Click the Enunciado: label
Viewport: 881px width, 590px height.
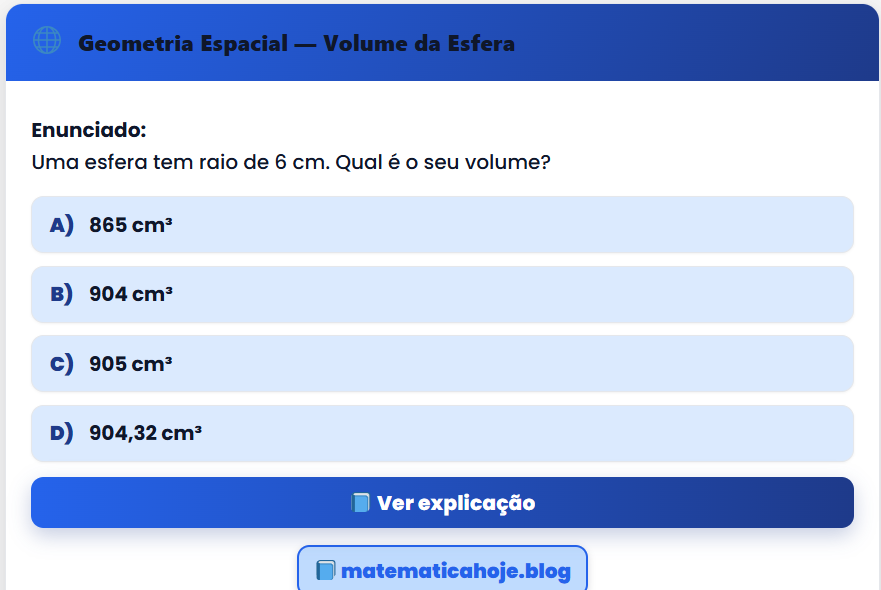89,130
